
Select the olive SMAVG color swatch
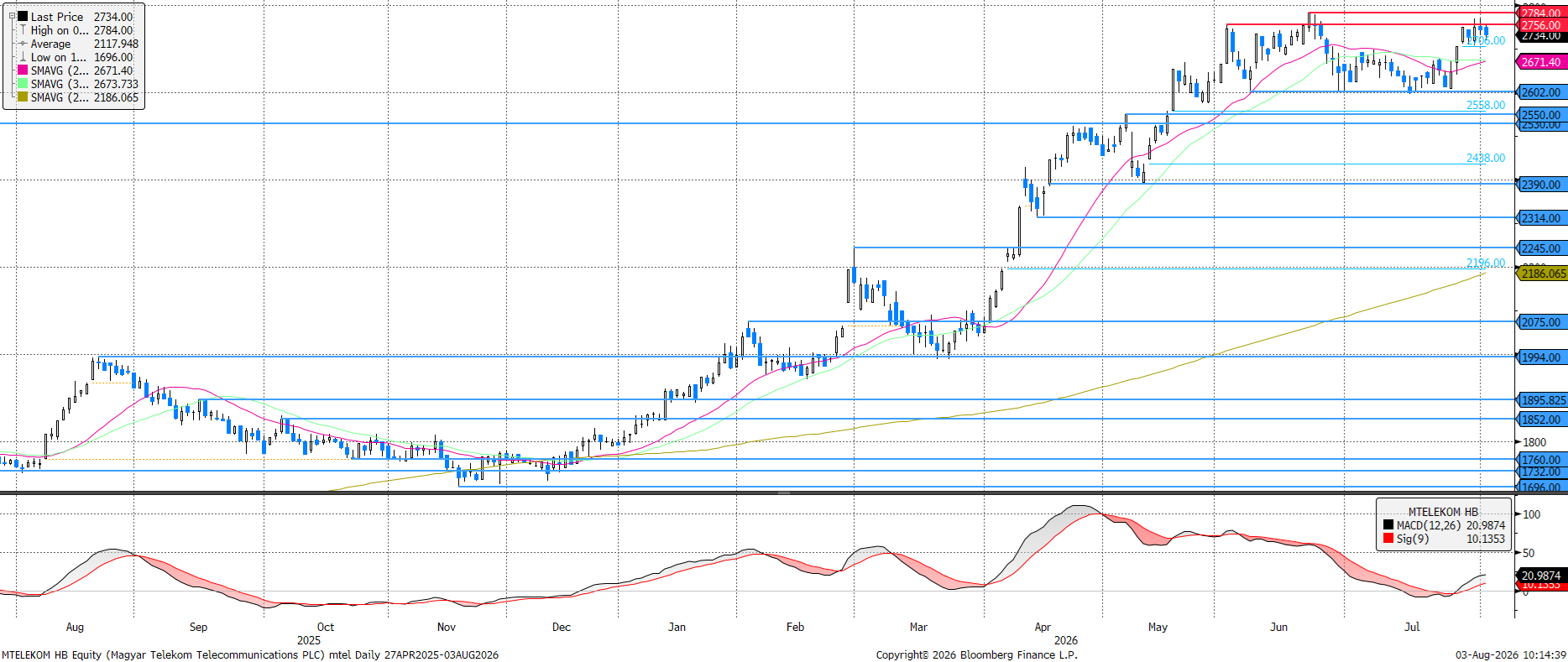[23, 97]
